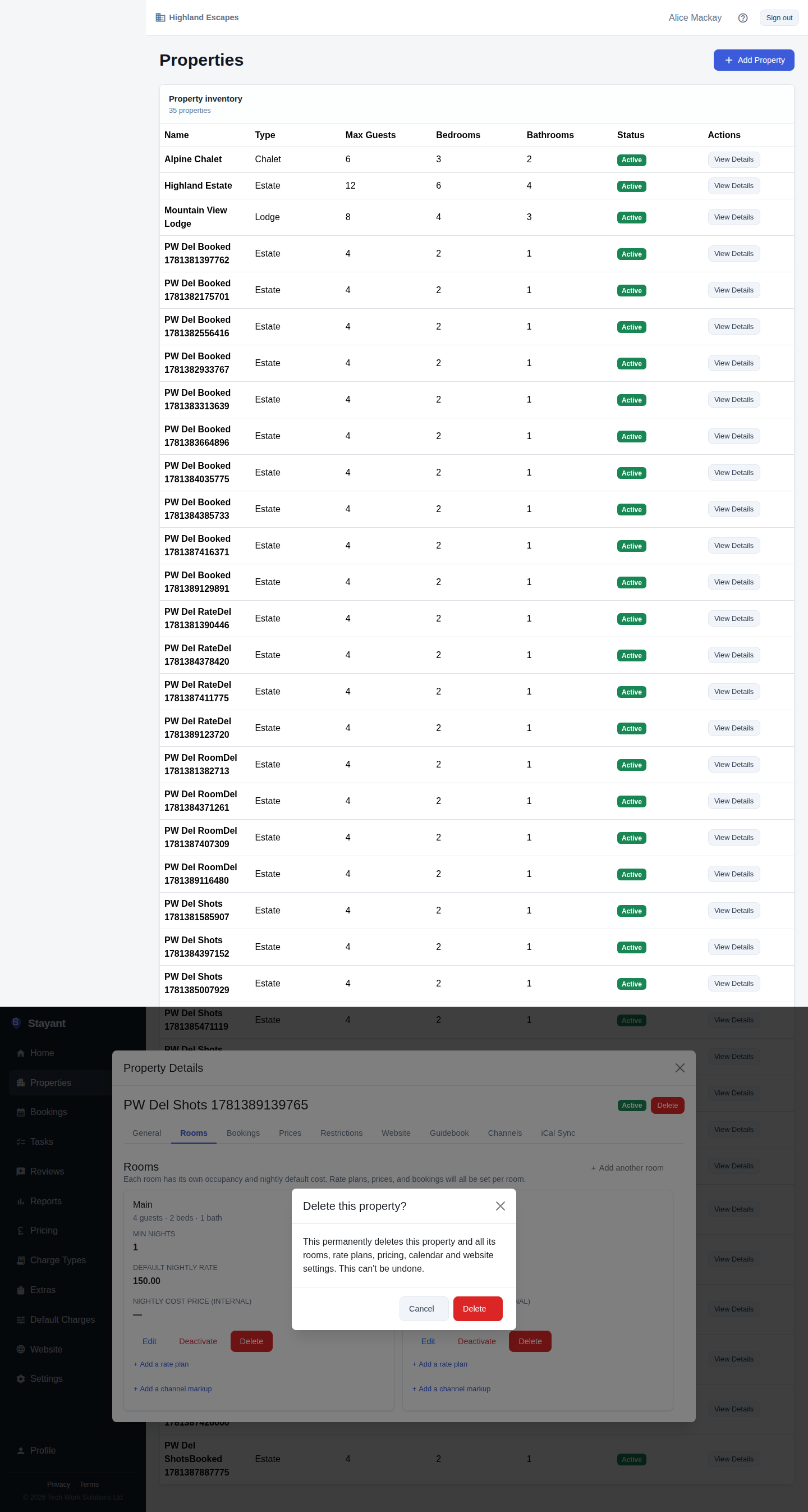Switch to the Prices tab
Image resolution: width=808 pixels, height=1512 pixels.
click(290, 1133)
